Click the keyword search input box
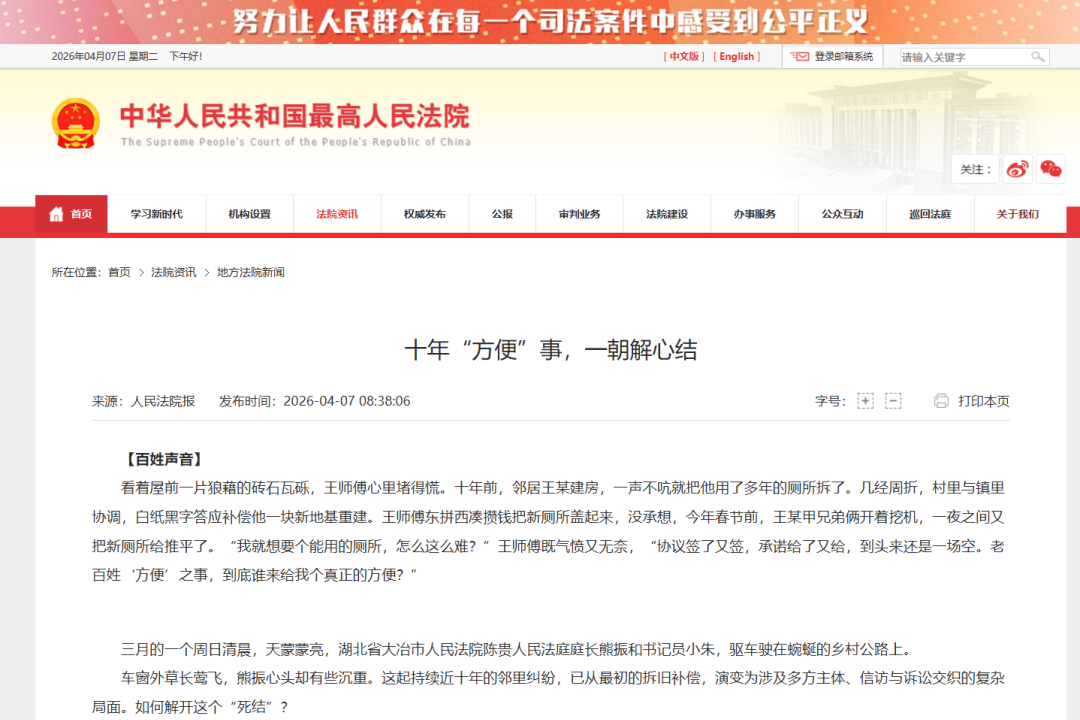This screenshot has height=720, width=1080. coord(960,56)
